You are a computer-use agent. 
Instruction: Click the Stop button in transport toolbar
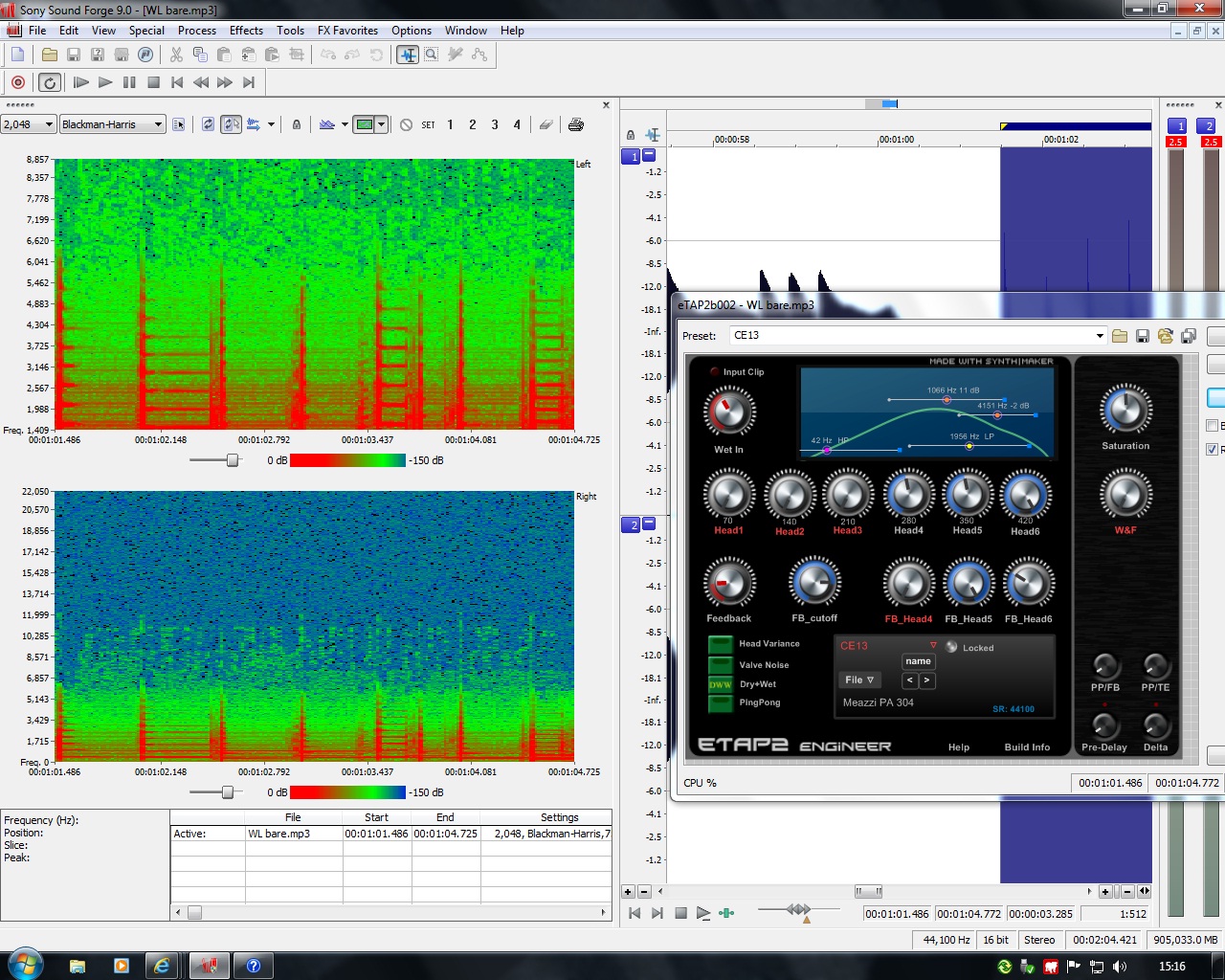pos(153,82)
